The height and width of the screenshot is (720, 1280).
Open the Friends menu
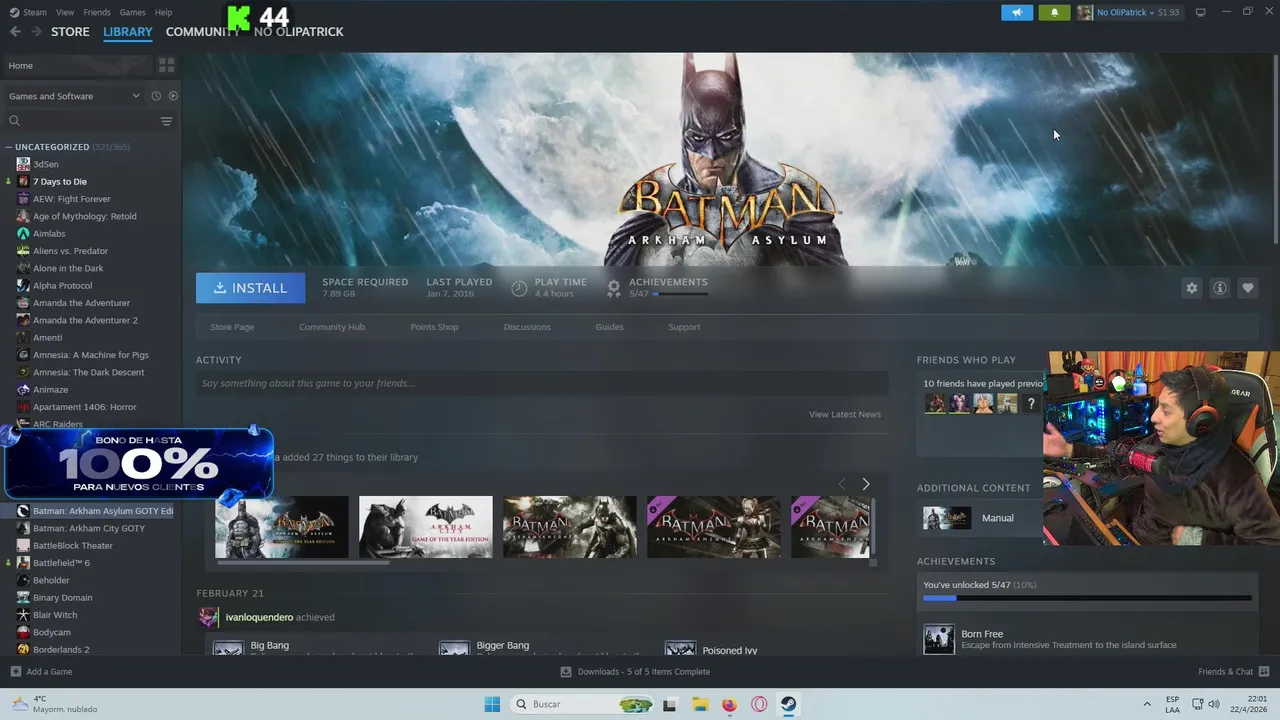97,12
